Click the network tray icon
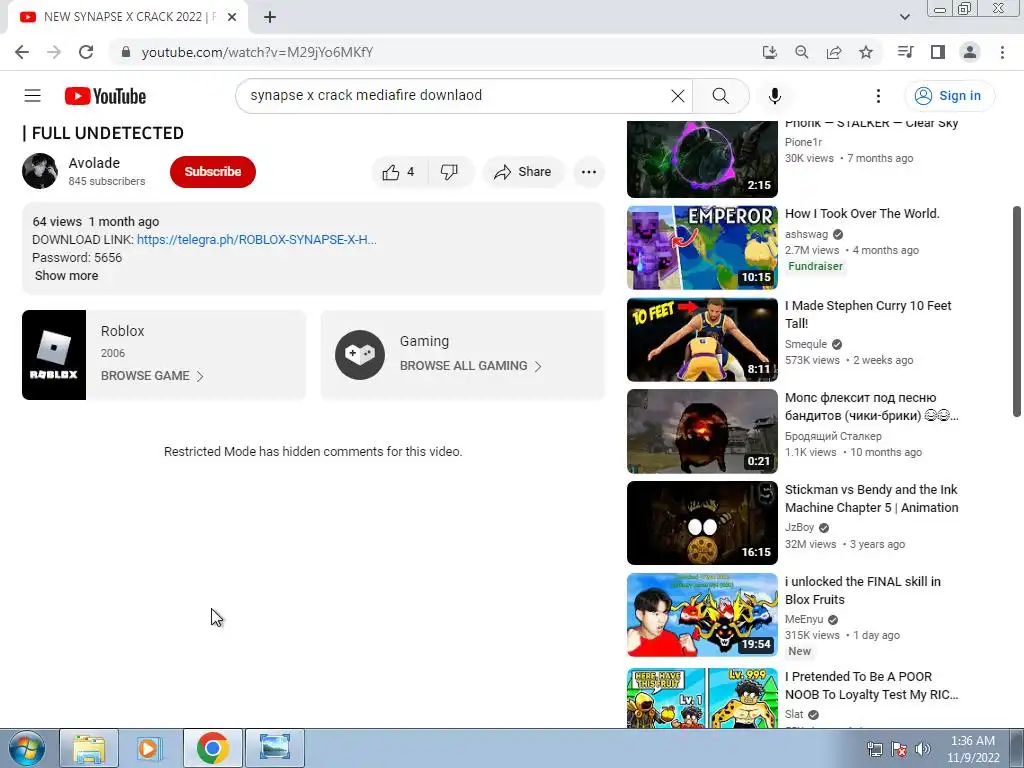Screen dimensions: 1024x768 [874, 749]
